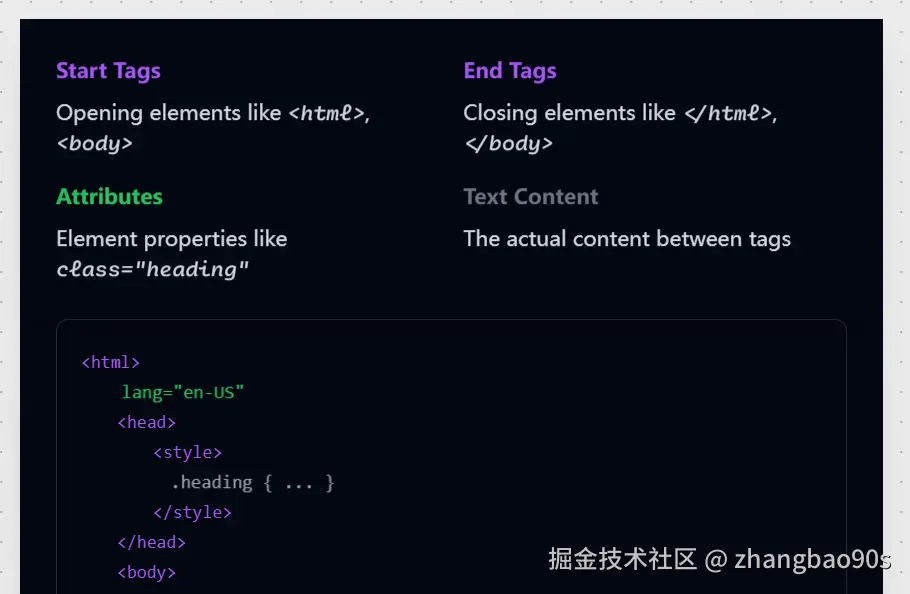This screenshot has width=910, height=594.
Task: Click the <style> opening tag in code
Action: [187, 452]
